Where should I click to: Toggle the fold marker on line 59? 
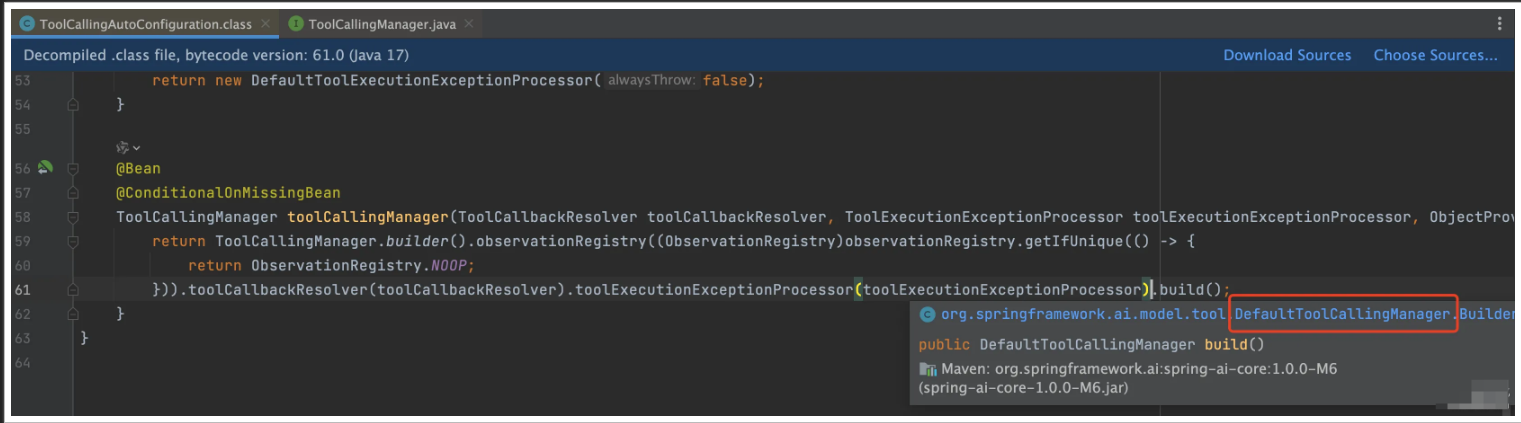[x=73, y=241]
